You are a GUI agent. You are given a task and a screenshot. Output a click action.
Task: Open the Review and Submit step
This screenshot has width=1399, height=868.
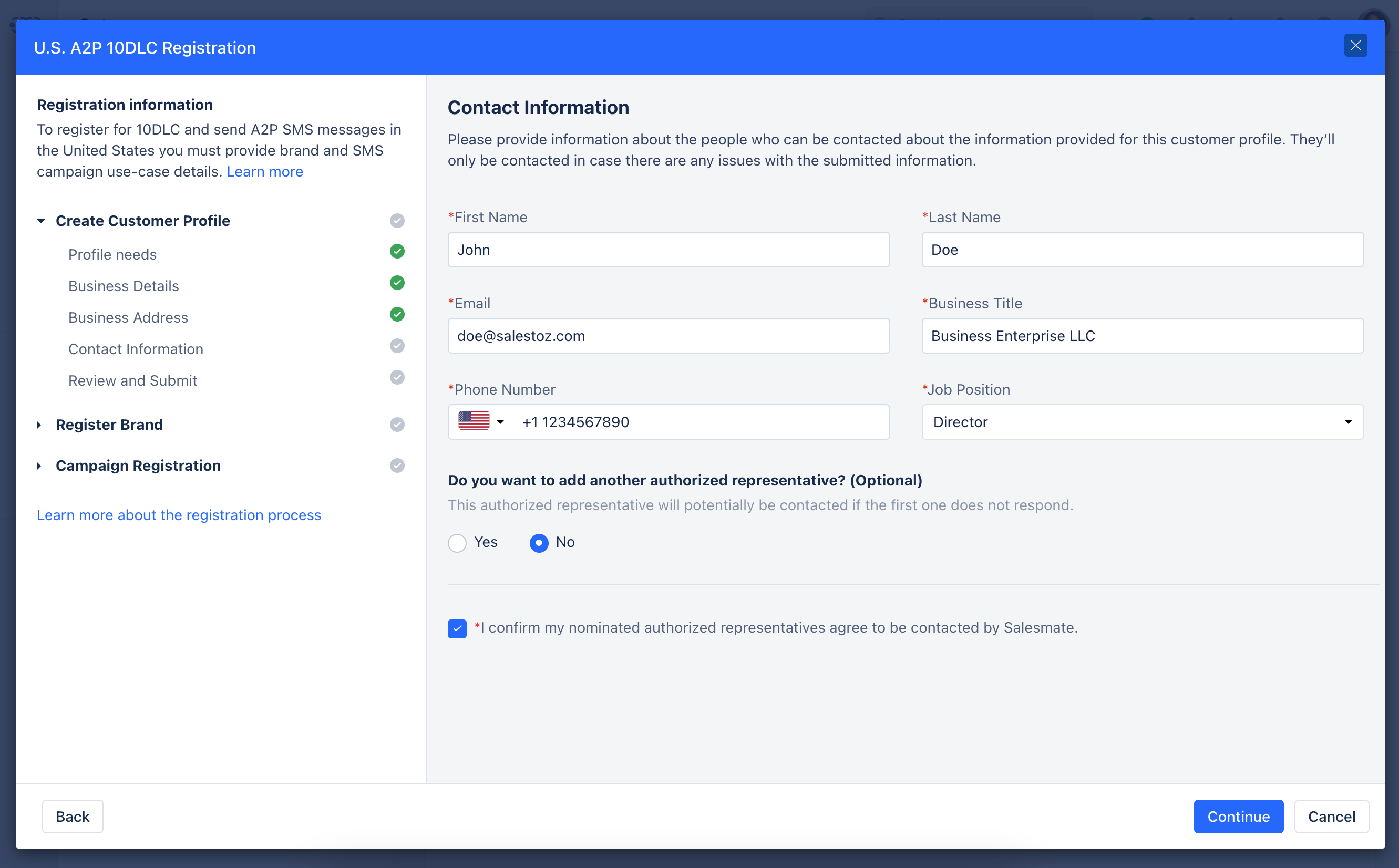(132, 380)
